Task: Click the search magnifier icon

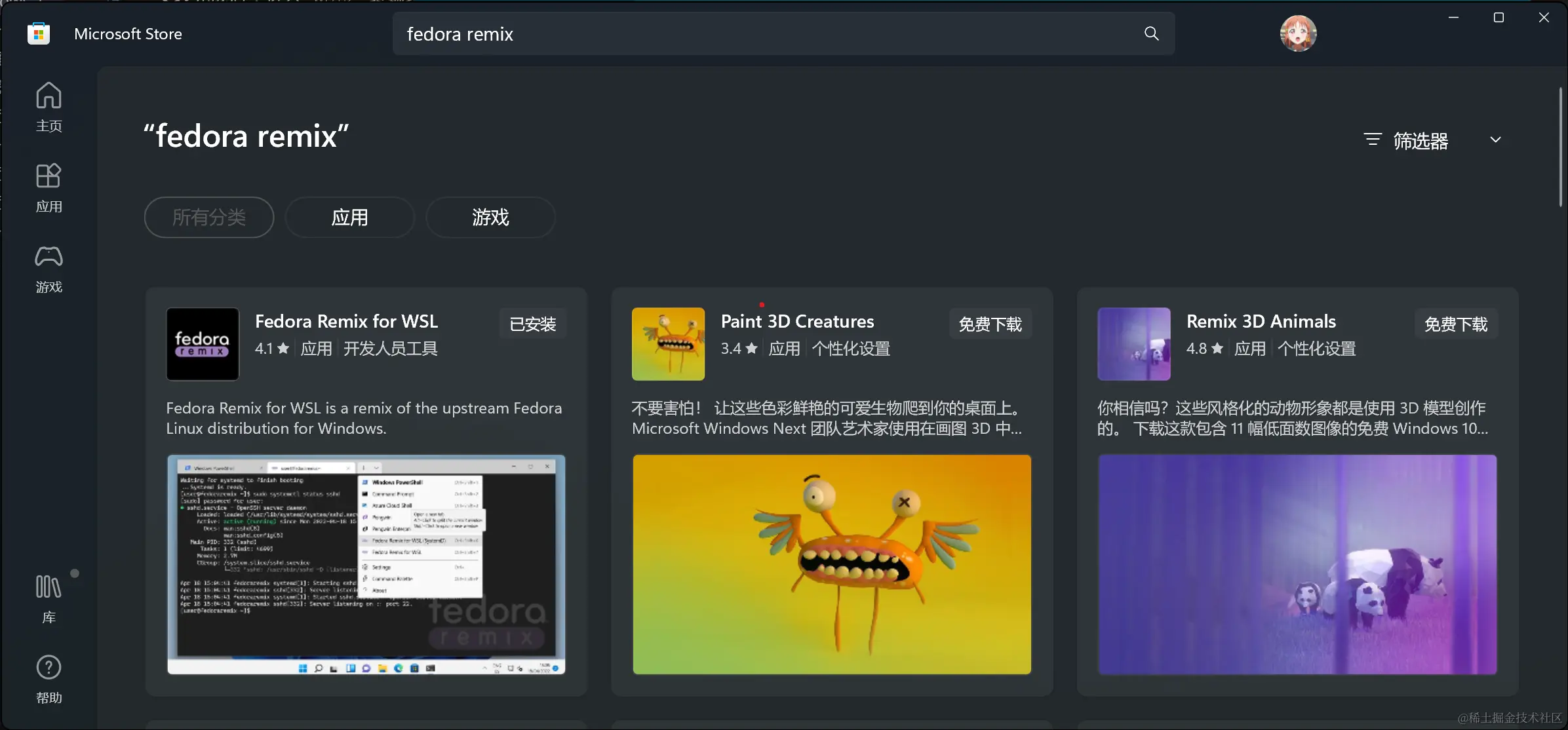Action: (1152, 33)
